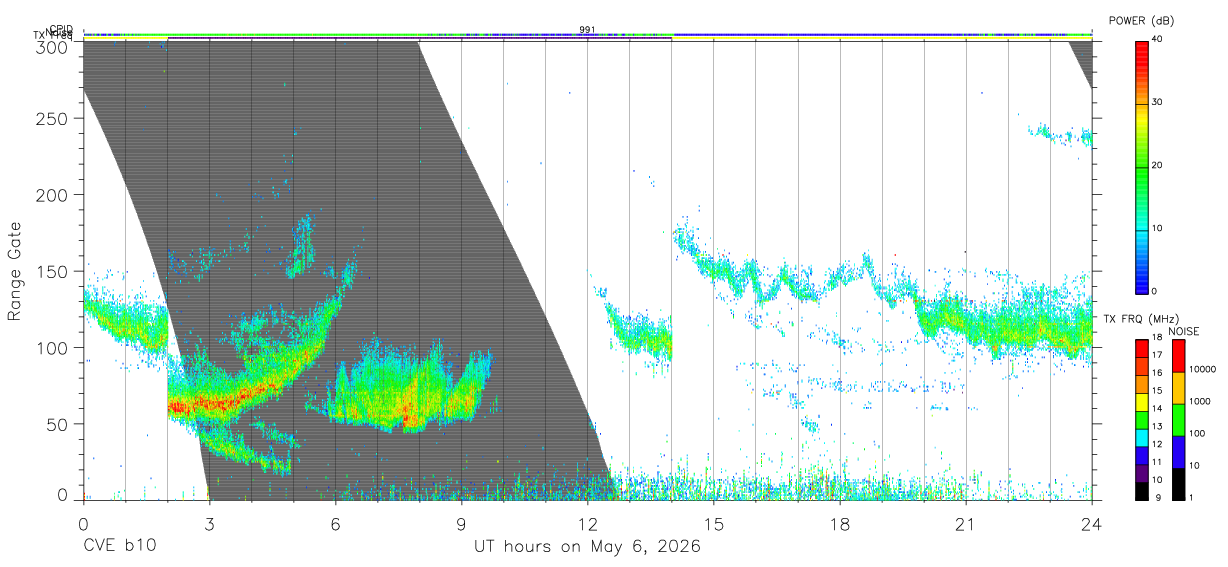Click the Range Gate y-axis title

click(x=15, y=272)
